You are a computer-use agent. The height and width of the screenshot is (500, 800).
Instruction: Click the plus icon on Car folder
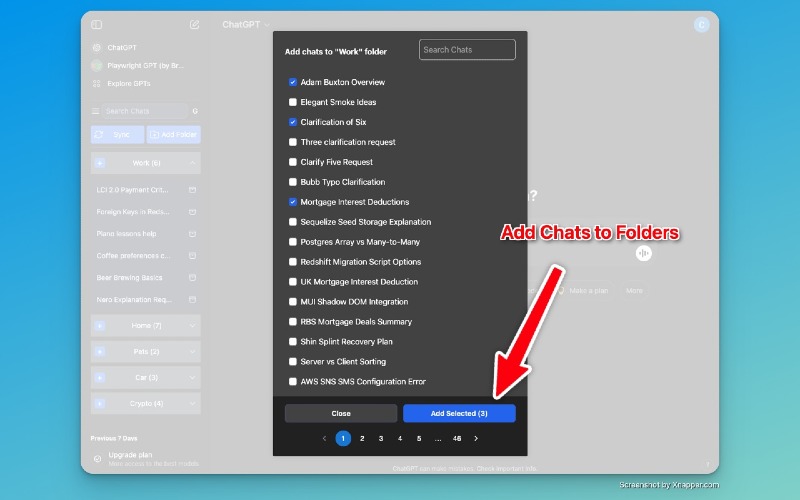[100, 378]
